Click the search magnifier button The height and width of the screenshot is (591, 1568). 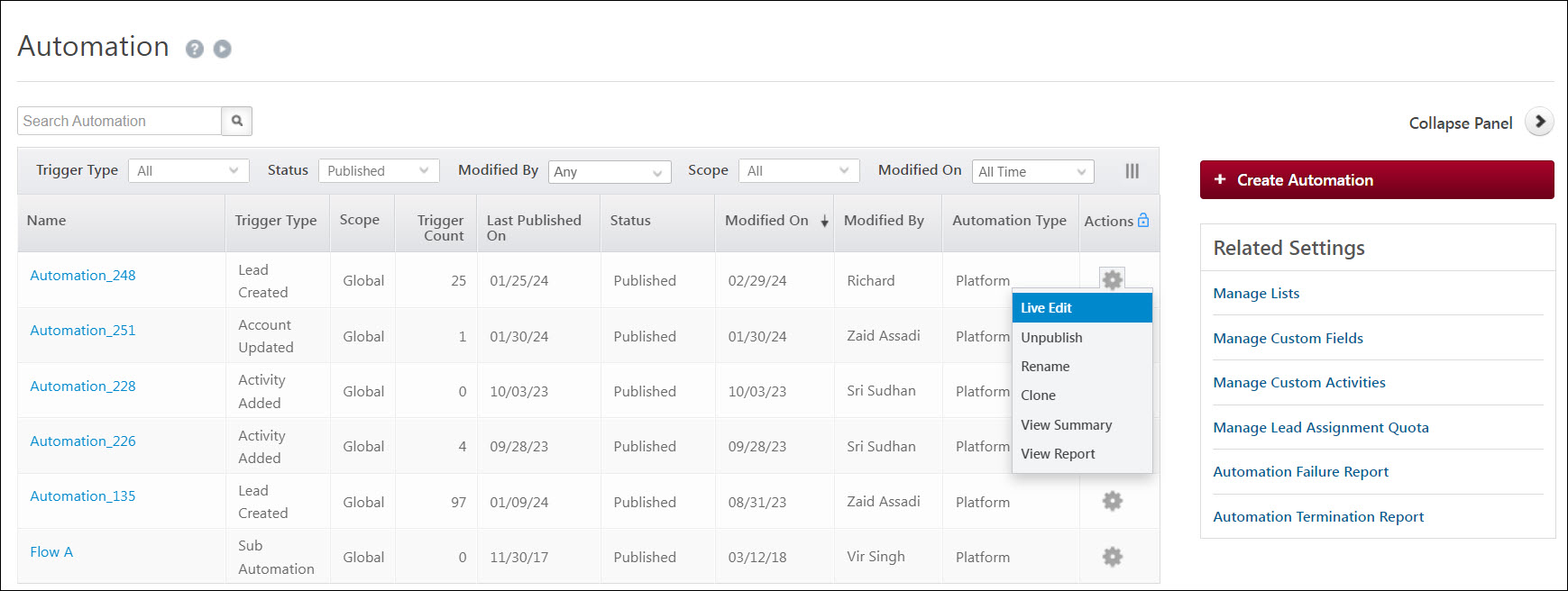pyautogui.click(x=237, y=121)
